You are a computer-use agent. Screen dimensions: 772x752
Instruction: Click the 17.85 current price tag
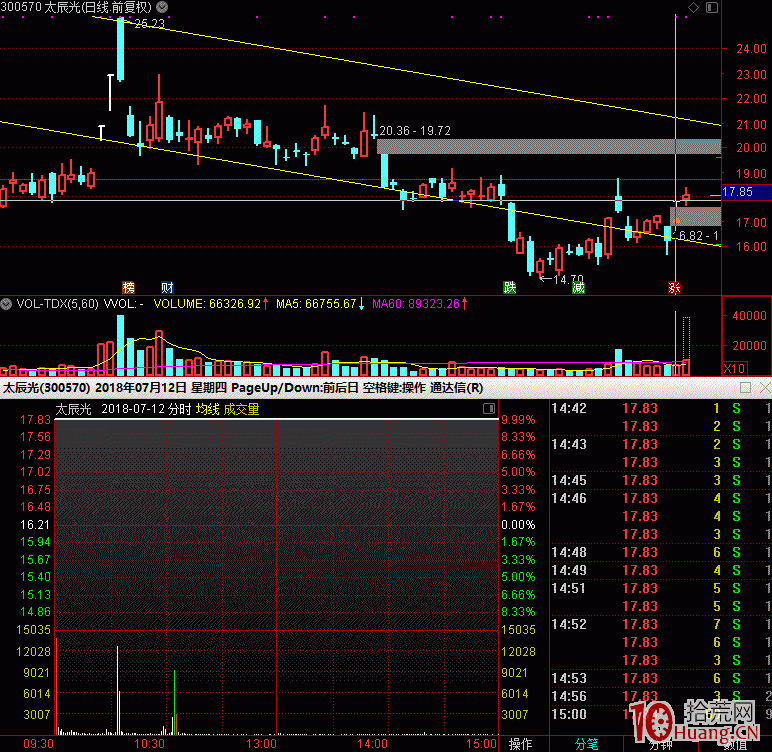point(746,192)
